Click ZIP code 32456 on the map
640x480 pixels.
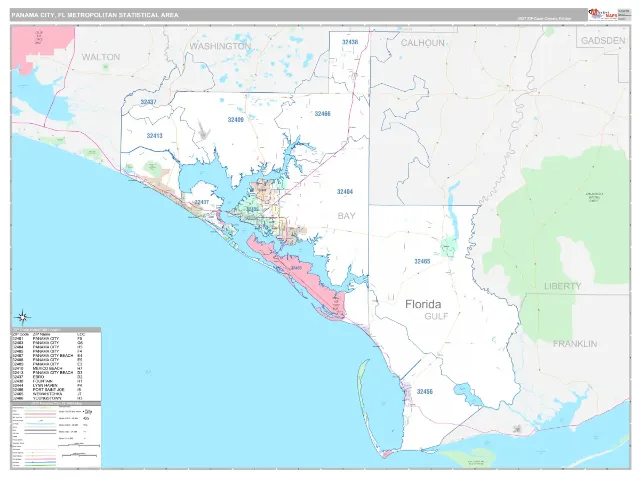pyautogui.click(x=424, y=391)
